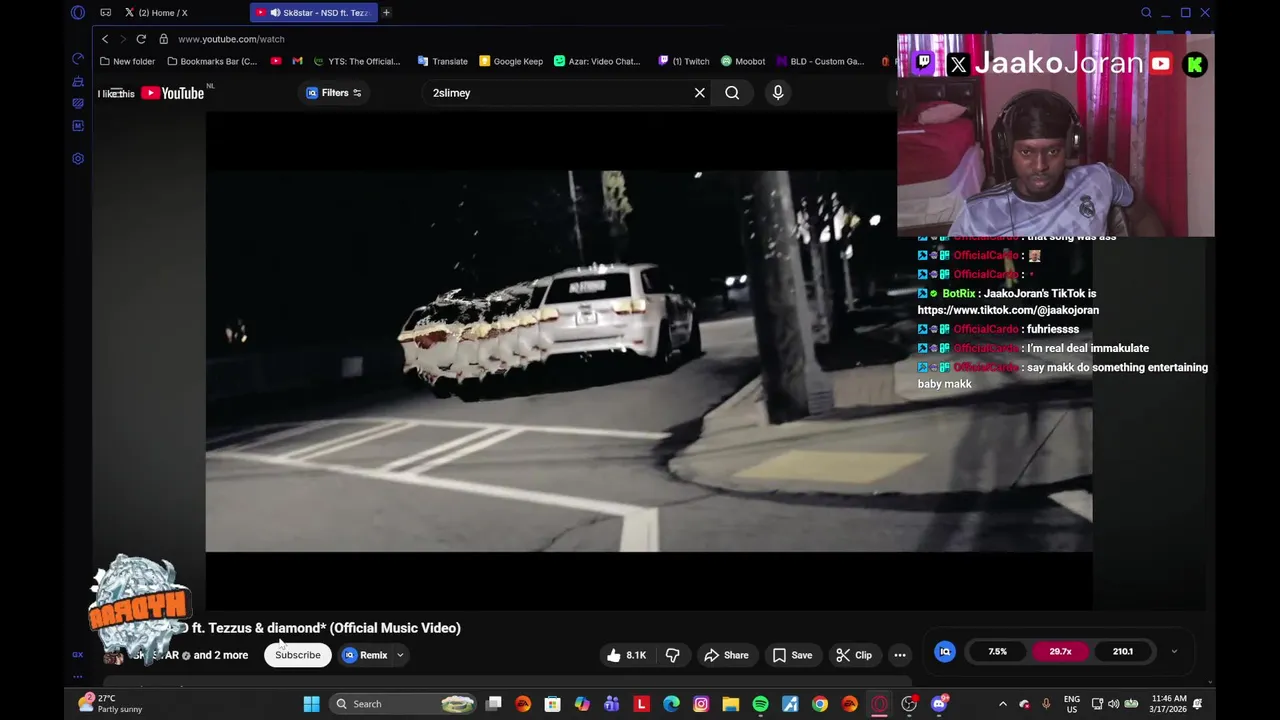The width and height of the screenshot is (1280, 720).
Task: Open Instagram from the taskbar
Action: click(701, 704)
